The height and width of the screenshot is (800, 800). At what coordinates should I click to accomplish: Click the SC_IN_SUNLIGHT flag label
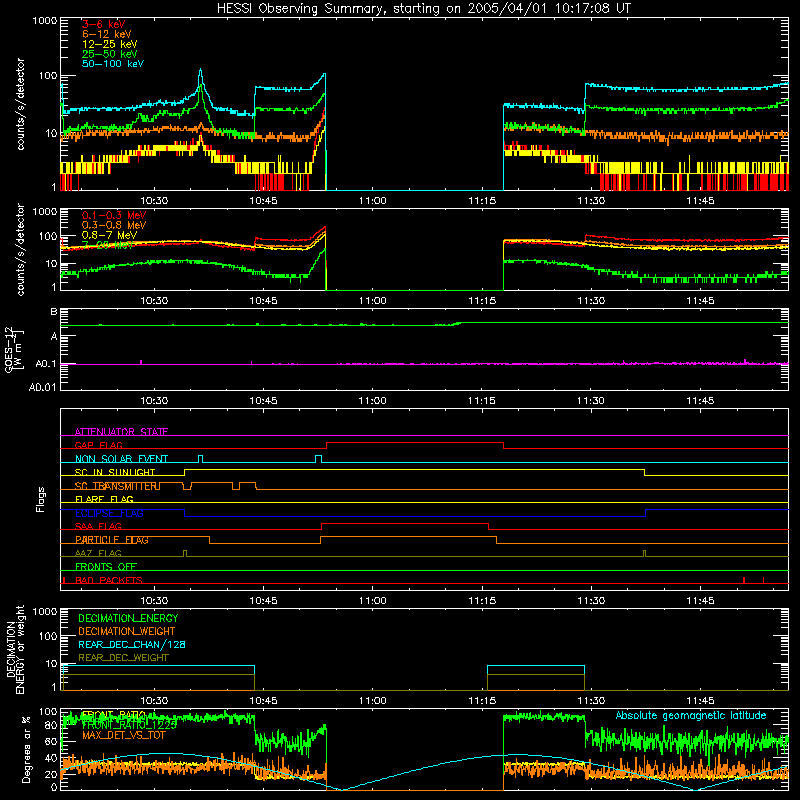(115, 472)
